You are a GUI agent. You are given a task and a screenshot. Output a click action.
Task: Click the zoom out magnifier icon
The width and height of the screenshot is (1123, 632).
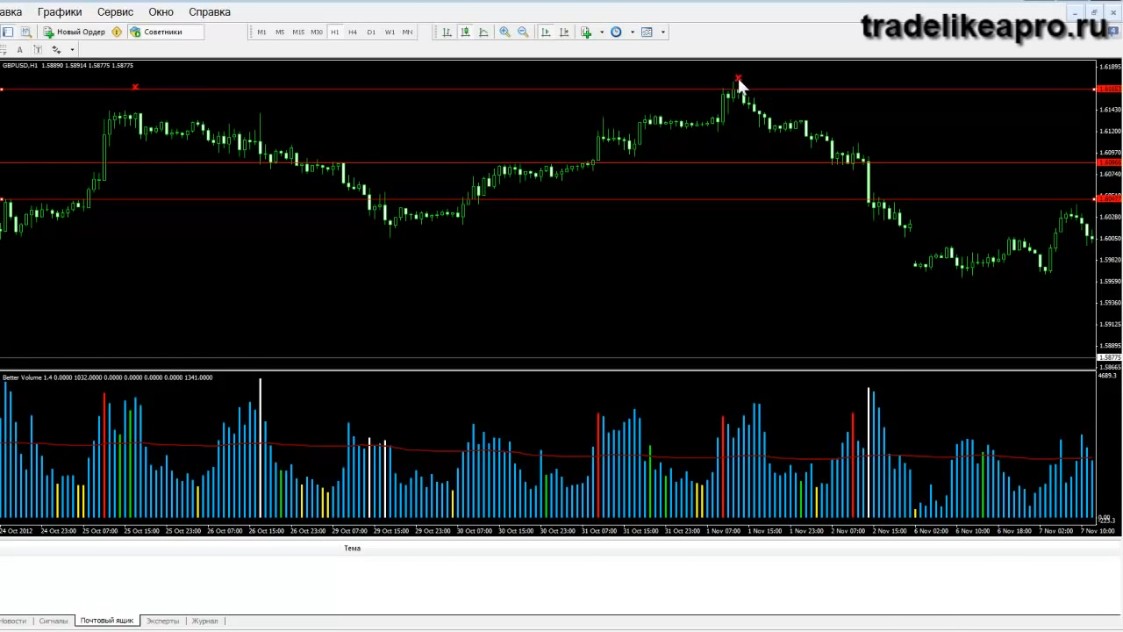[524, 32]
